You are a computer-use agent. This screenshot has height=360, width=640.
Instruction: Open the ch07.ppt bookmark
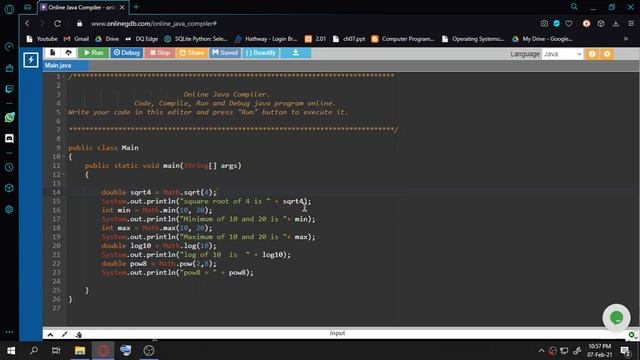pos(349,39)
